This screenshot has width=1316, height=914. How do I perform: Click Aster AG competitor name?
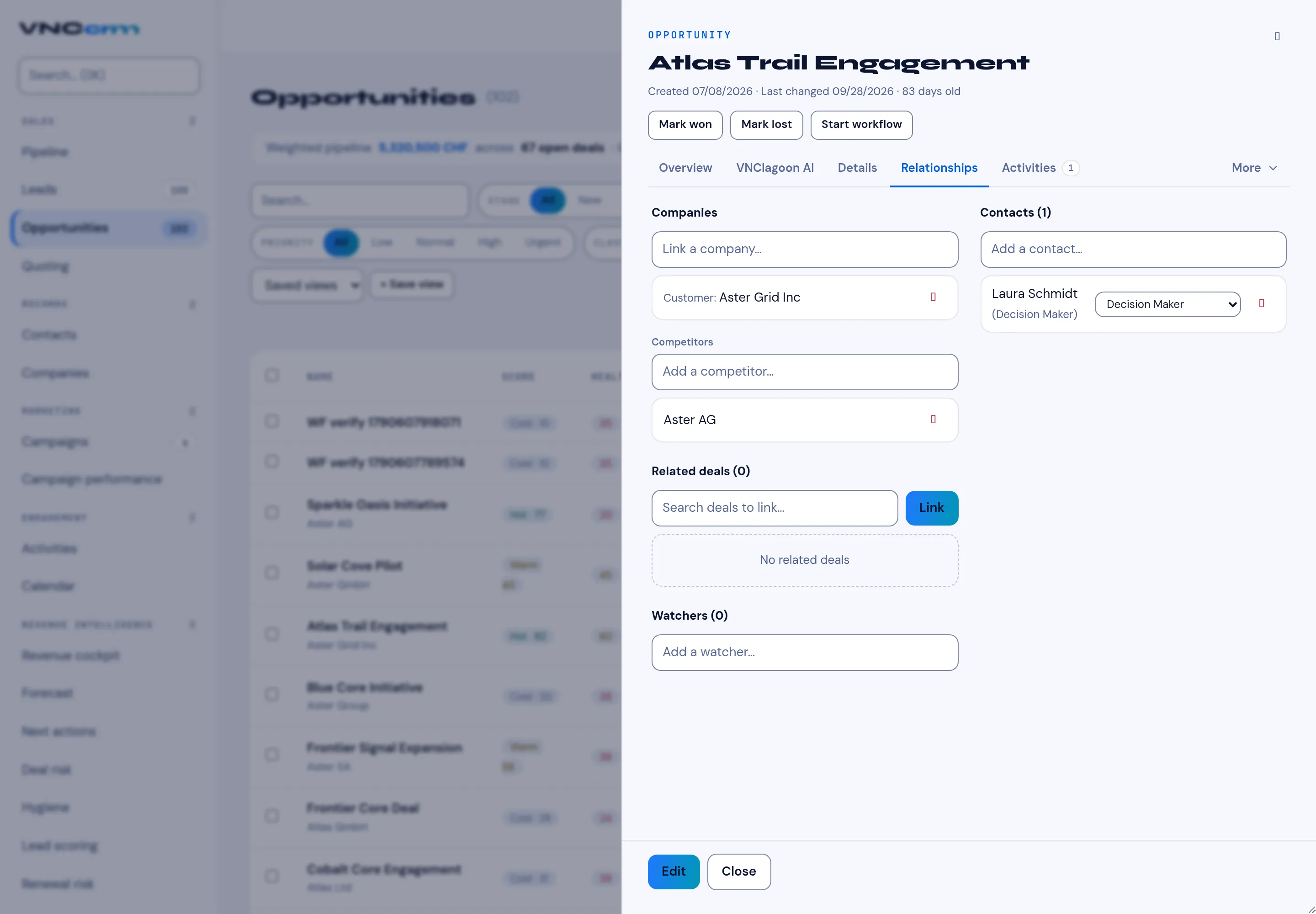[689, 420]
